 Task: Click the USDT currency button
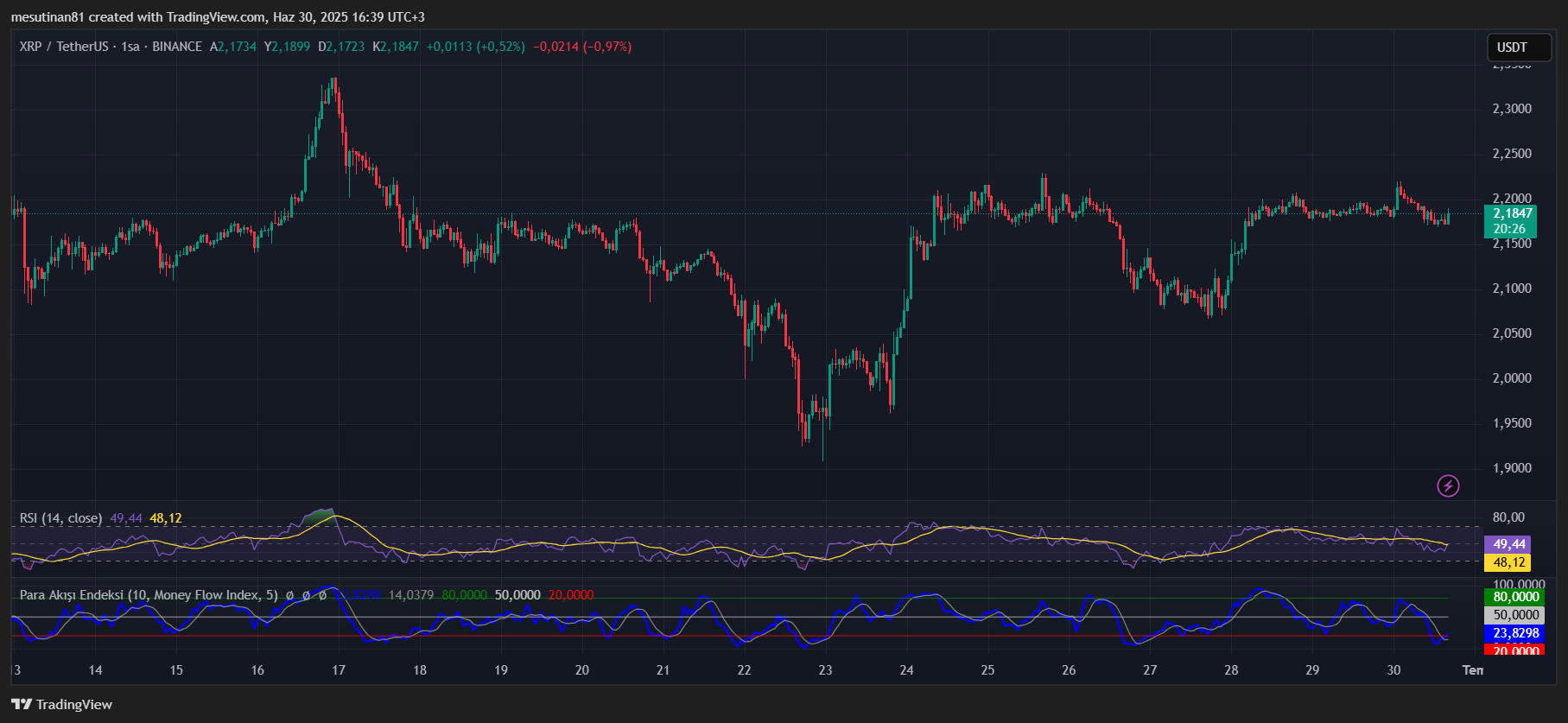click(1519, 48)
